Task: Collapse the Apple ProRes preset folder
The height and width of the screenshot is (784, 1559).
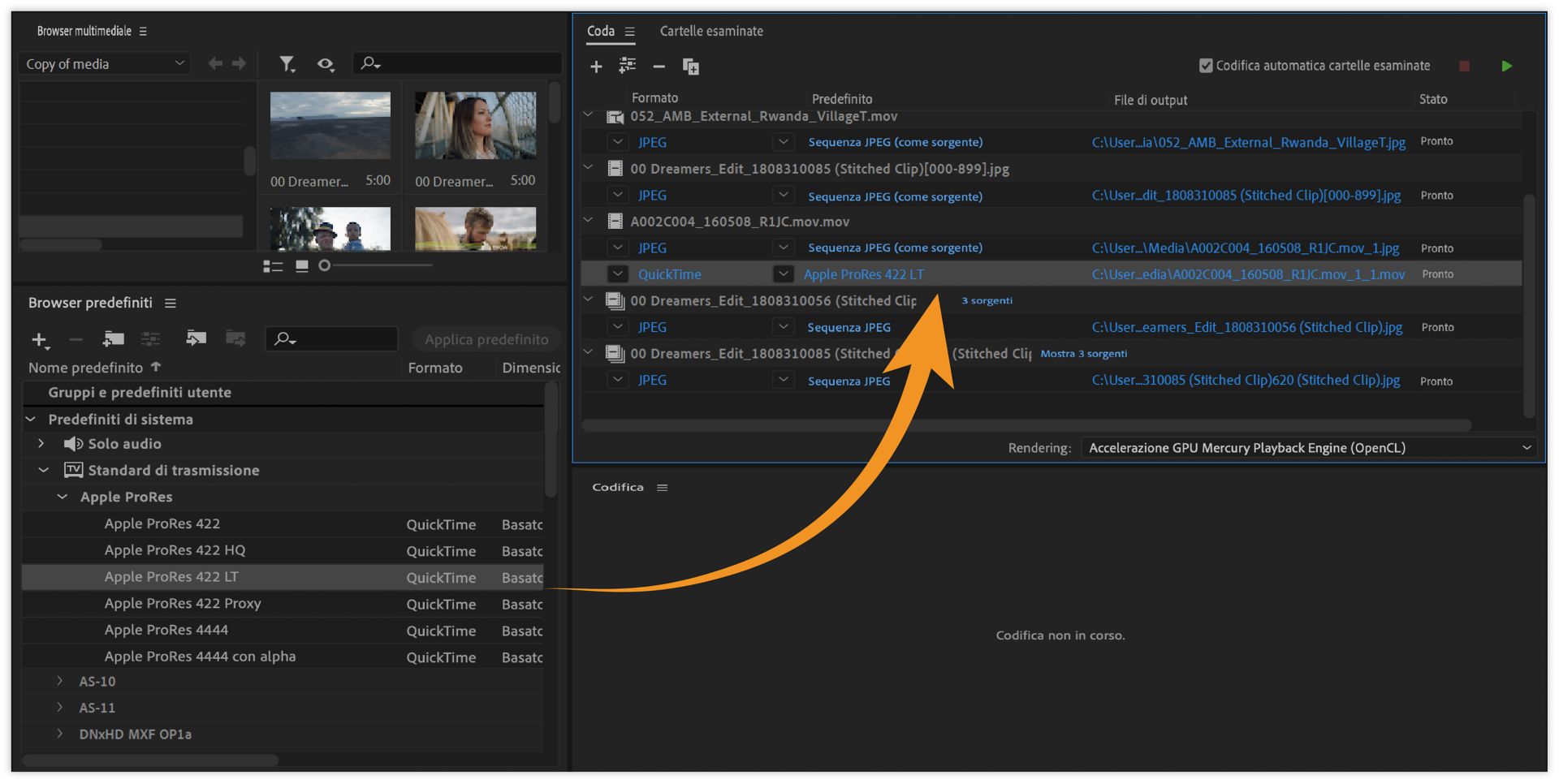Action: [63, 497]
